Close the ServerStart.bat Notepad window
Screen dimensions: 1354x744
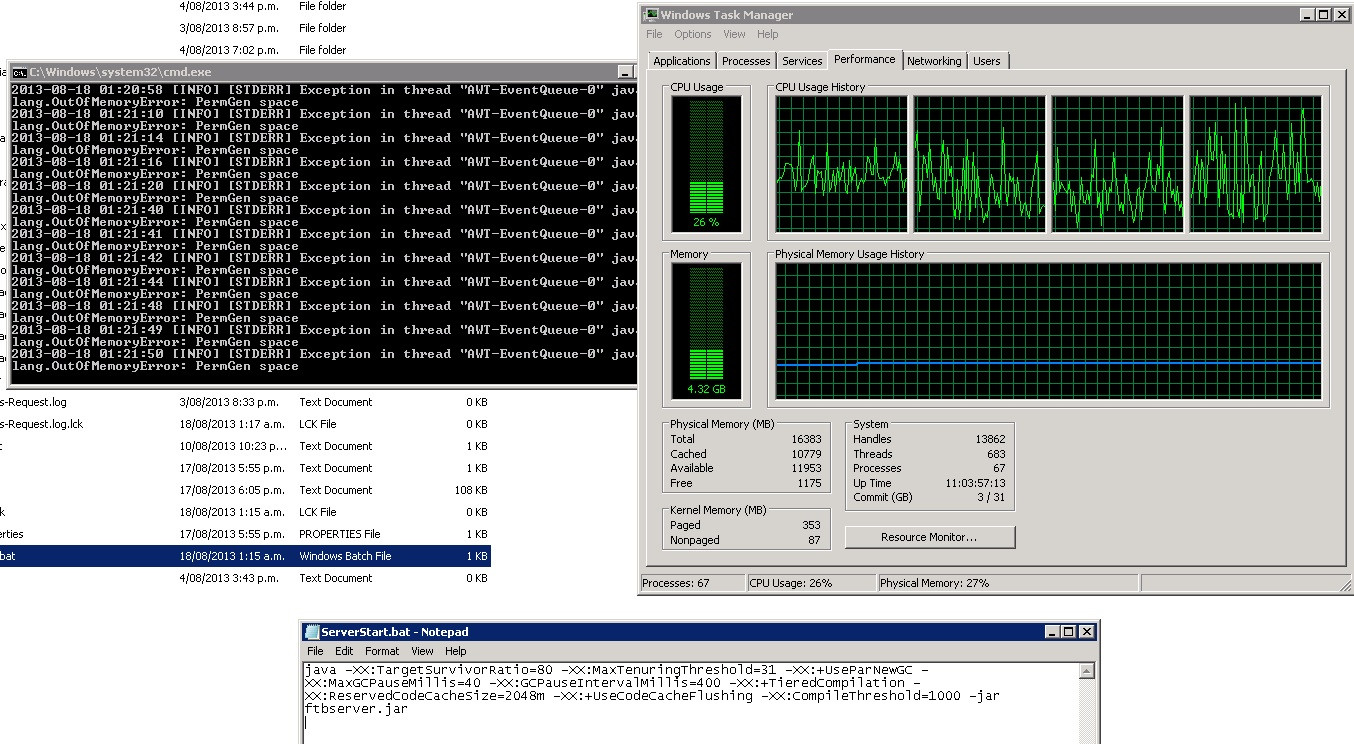[x=1086, y=632]
